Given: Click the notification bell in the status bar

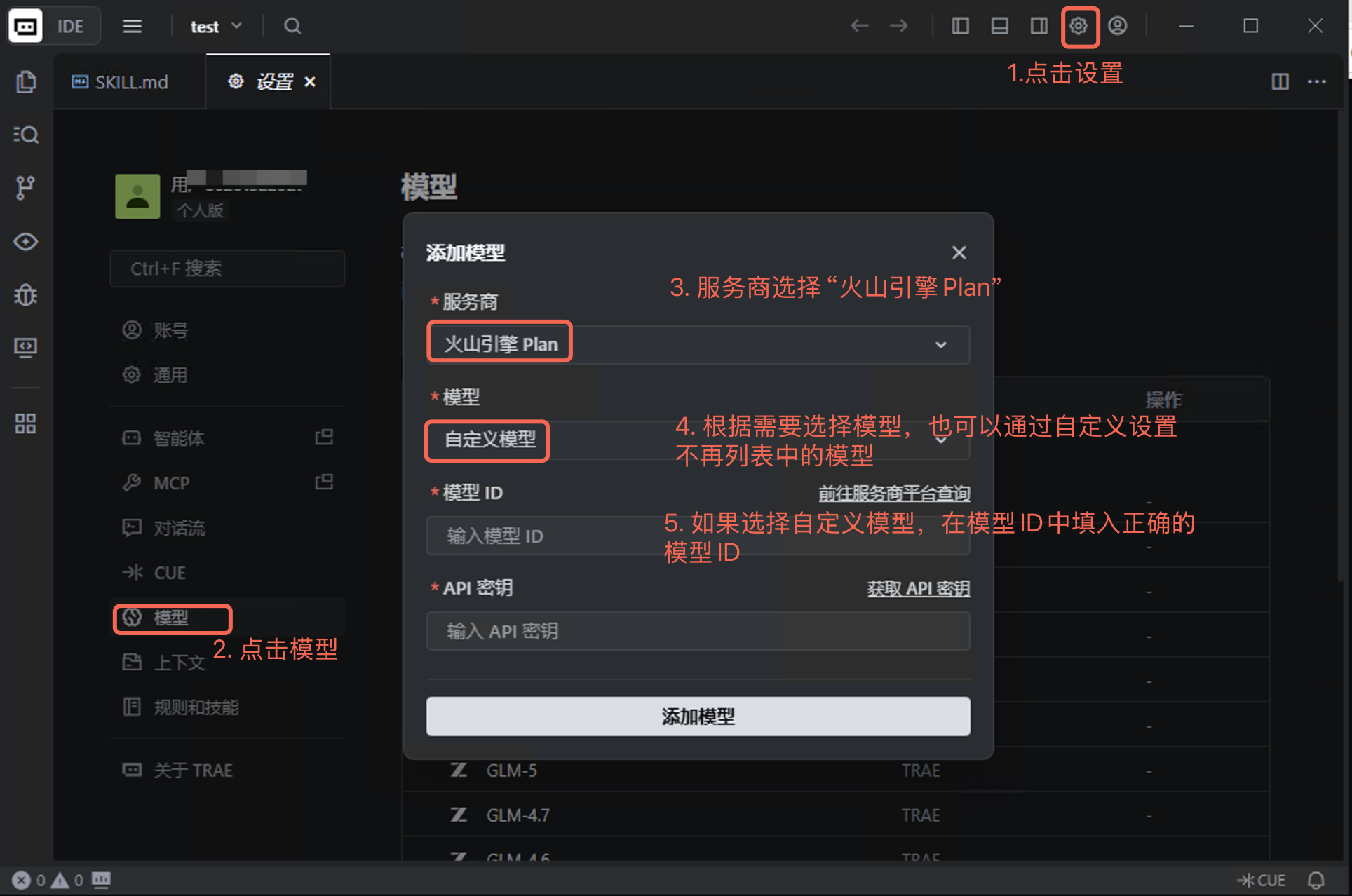Looking at the screenshot, I should (x=1316, y=880).
